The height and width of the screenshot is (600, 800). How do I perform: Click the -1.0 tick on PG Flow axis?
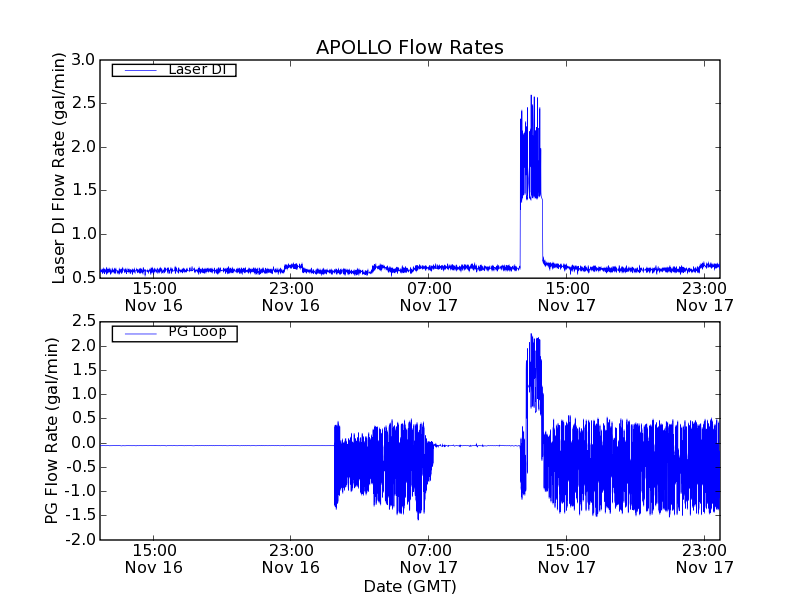coord(80,491)
